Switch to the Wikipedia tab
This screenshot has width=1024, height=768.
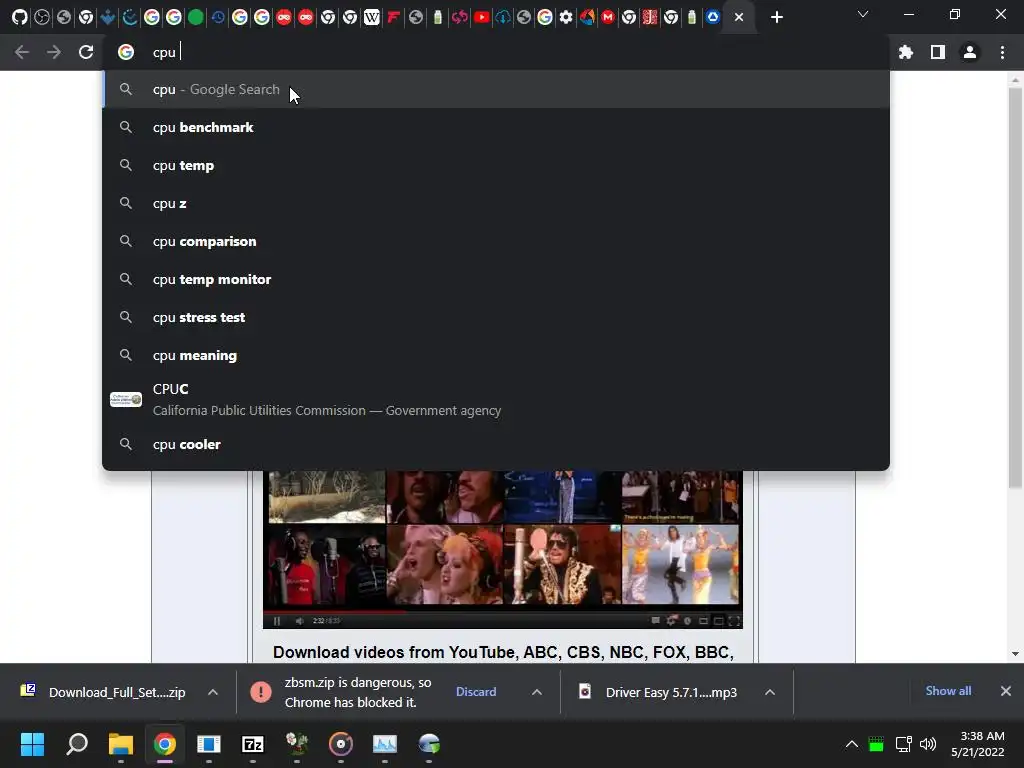point(372,18)
